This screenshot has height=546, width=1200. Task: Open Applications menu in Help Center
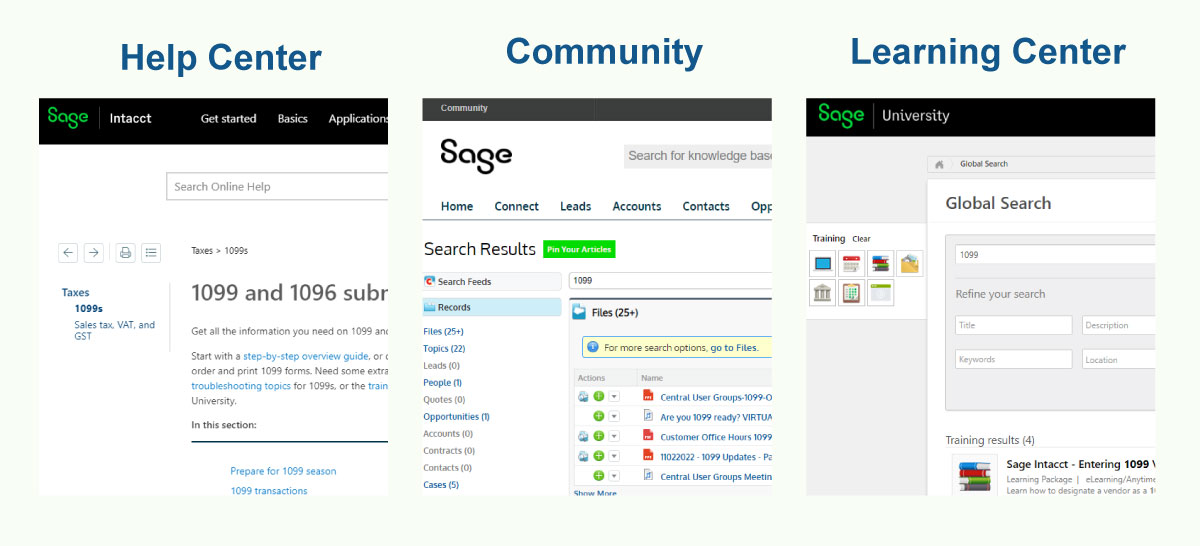(x=358, y=118)
